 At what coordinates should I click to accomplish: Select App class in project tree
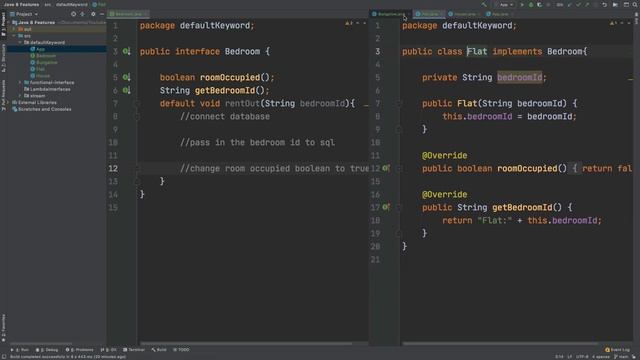pyautogui.click(x=40, y=49)
